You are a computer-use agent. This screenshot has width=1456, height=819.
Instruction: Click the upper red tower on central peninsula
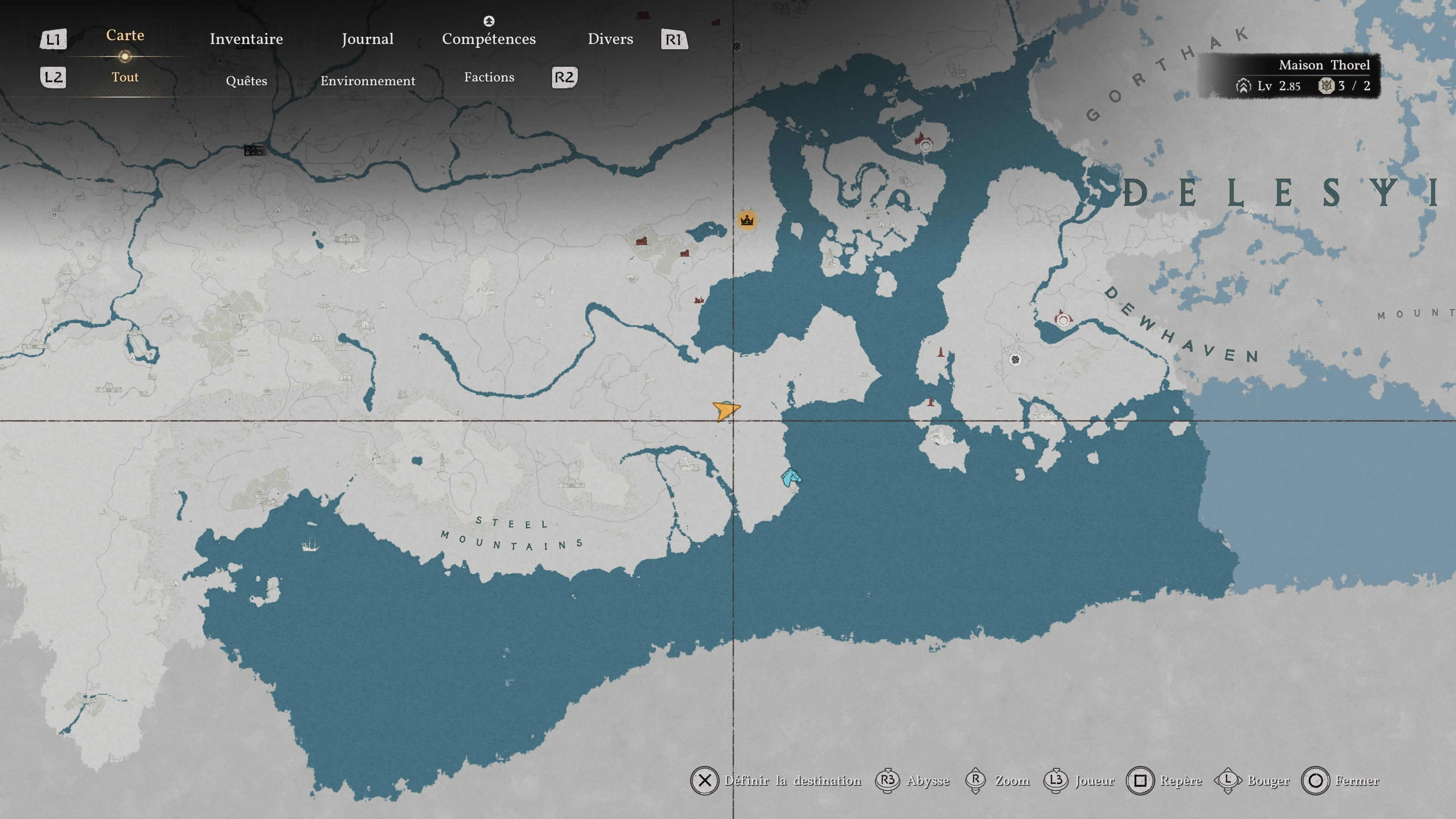pyautogui.click(x=940, y=351)
